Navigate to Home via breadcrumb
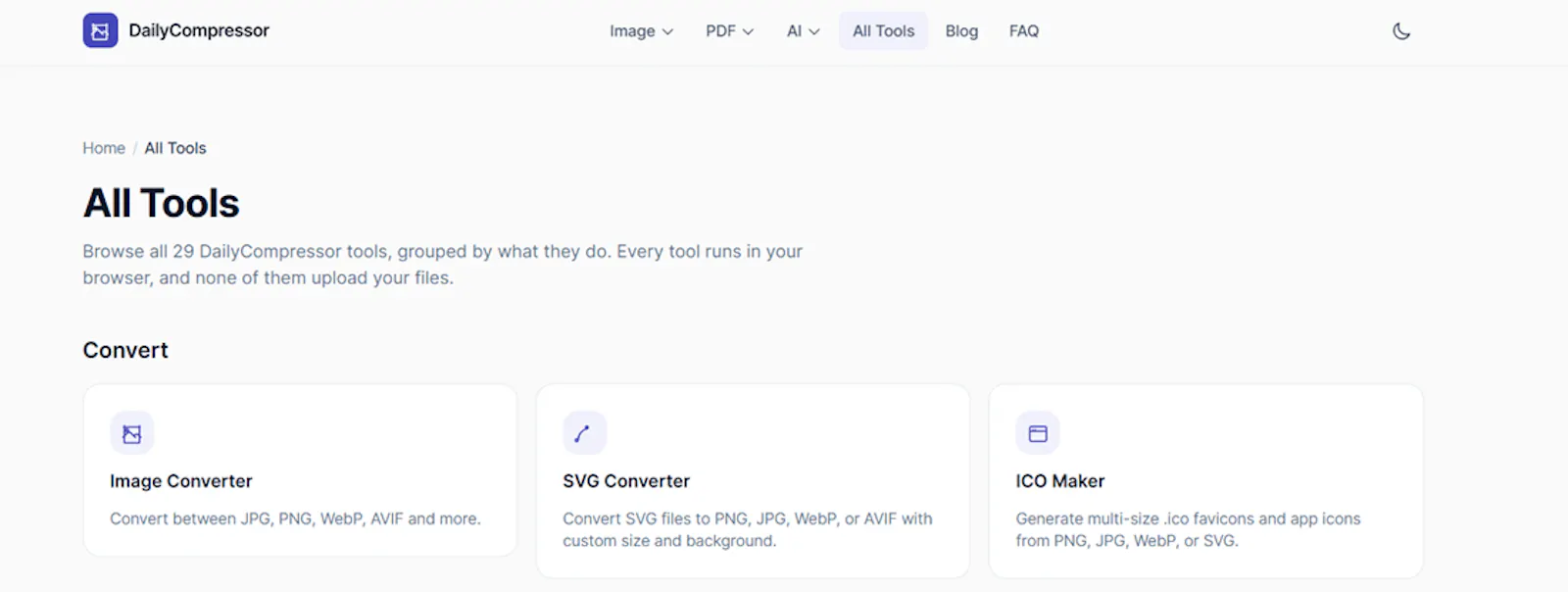This screenshot has height=592, width=1568. click(104, 148)
